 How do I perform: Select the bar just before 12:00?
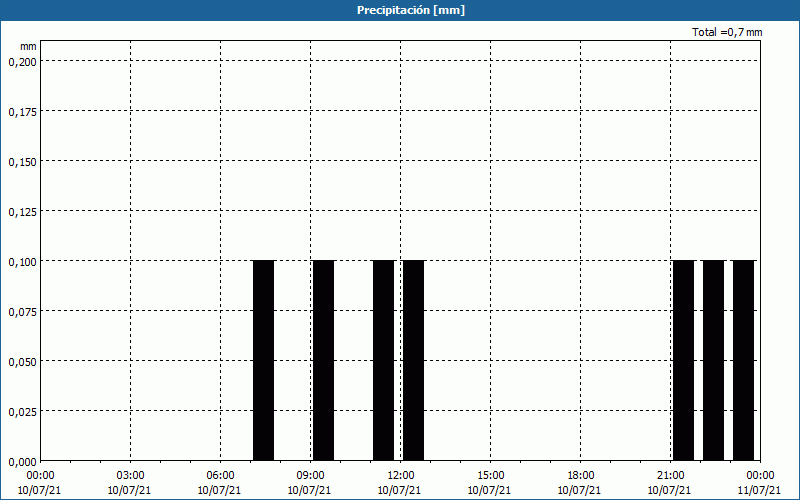pos(384,360)
